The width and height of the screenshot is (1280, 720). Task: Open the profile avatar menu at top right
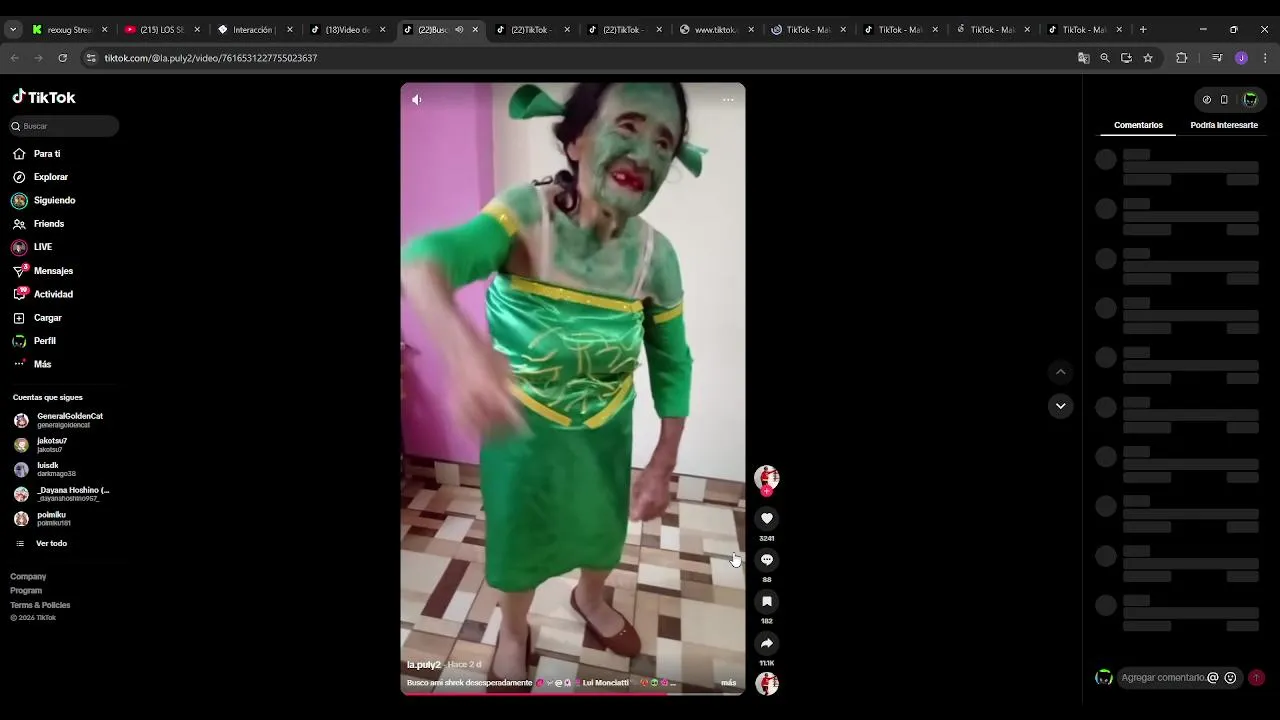(x=1250, y=100)
